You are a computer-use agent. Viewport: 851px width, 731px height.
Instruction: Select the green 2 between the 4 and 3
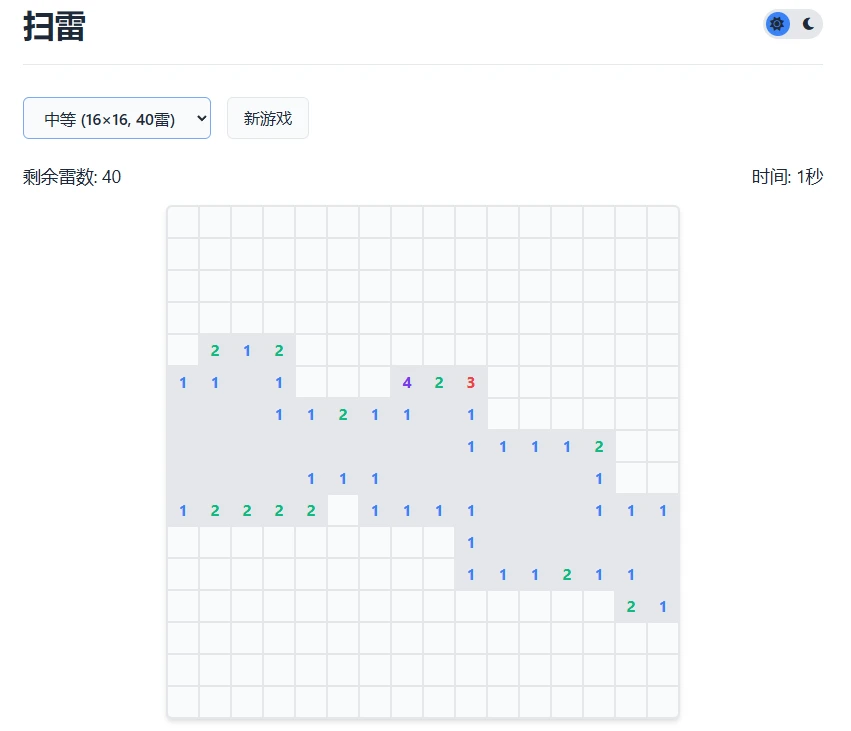pos(439,382)
